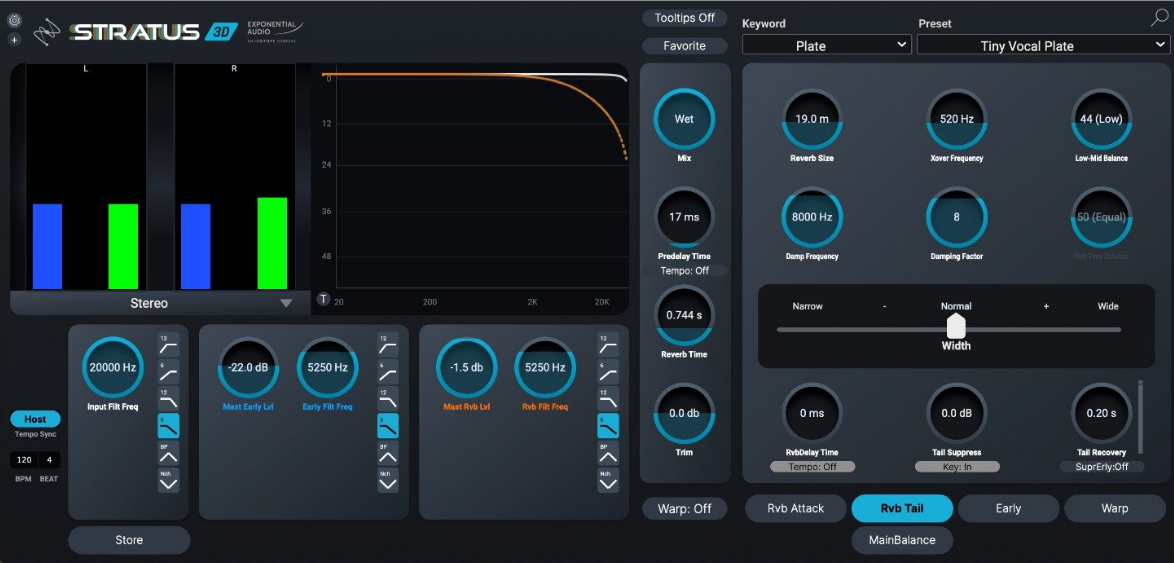Select notch (Nch) shape for Reverb filter
The width and height of the screenshot is (1174, 563).
click(x=608, y=480)
